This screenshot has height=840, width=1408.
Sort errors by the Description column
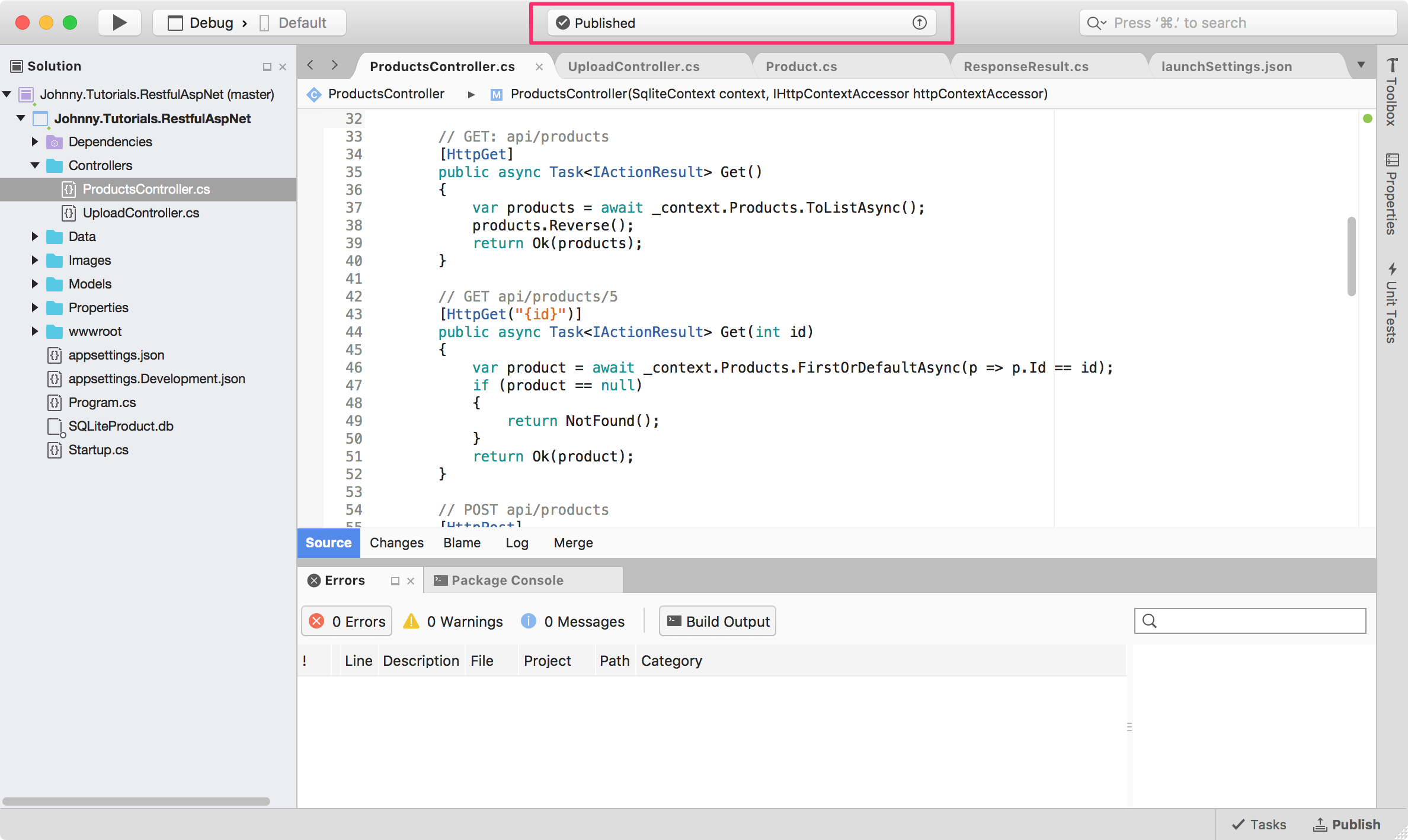[x=421, y=661]
